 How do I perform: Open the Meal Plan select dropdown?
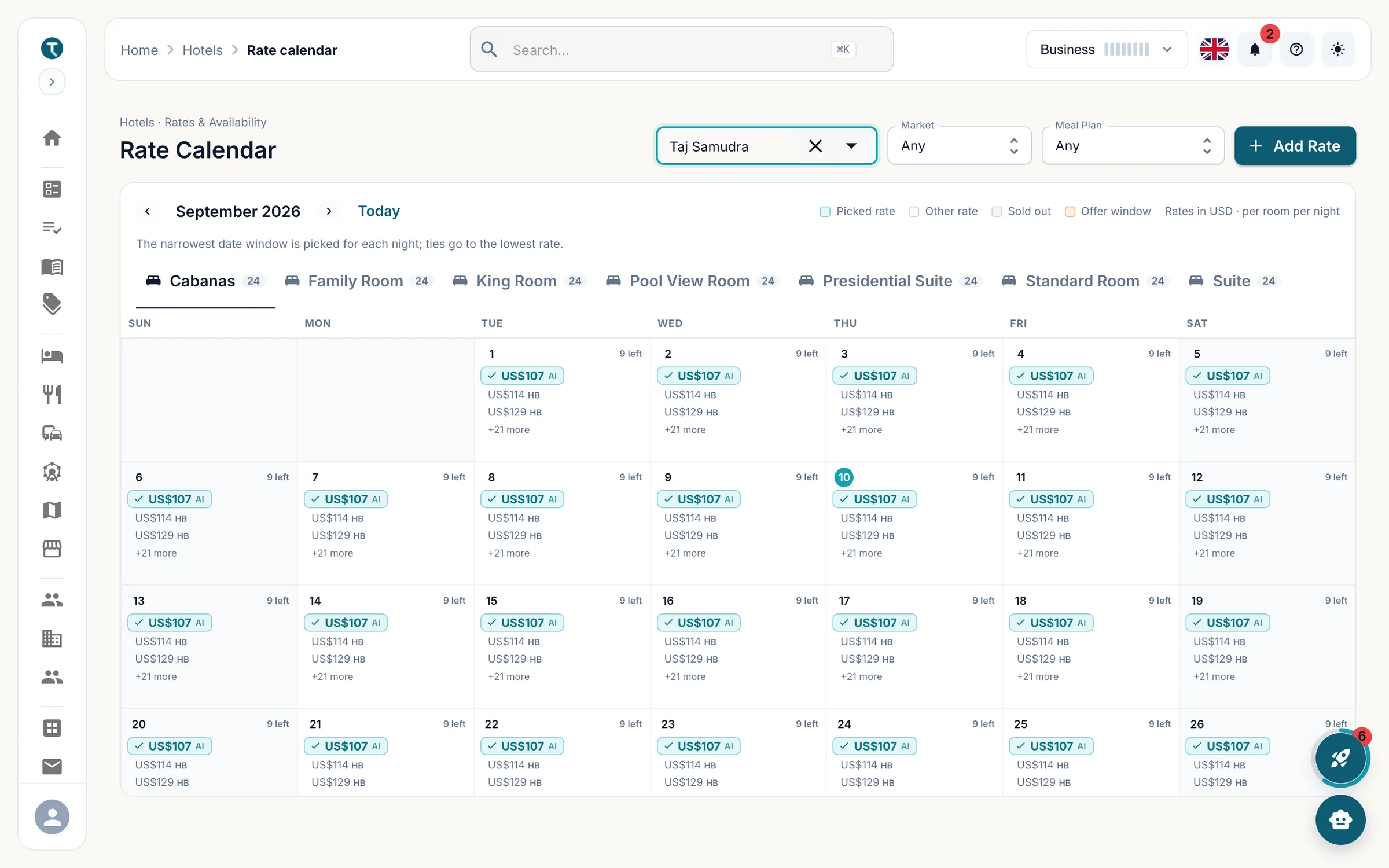tap(1133, 146)
